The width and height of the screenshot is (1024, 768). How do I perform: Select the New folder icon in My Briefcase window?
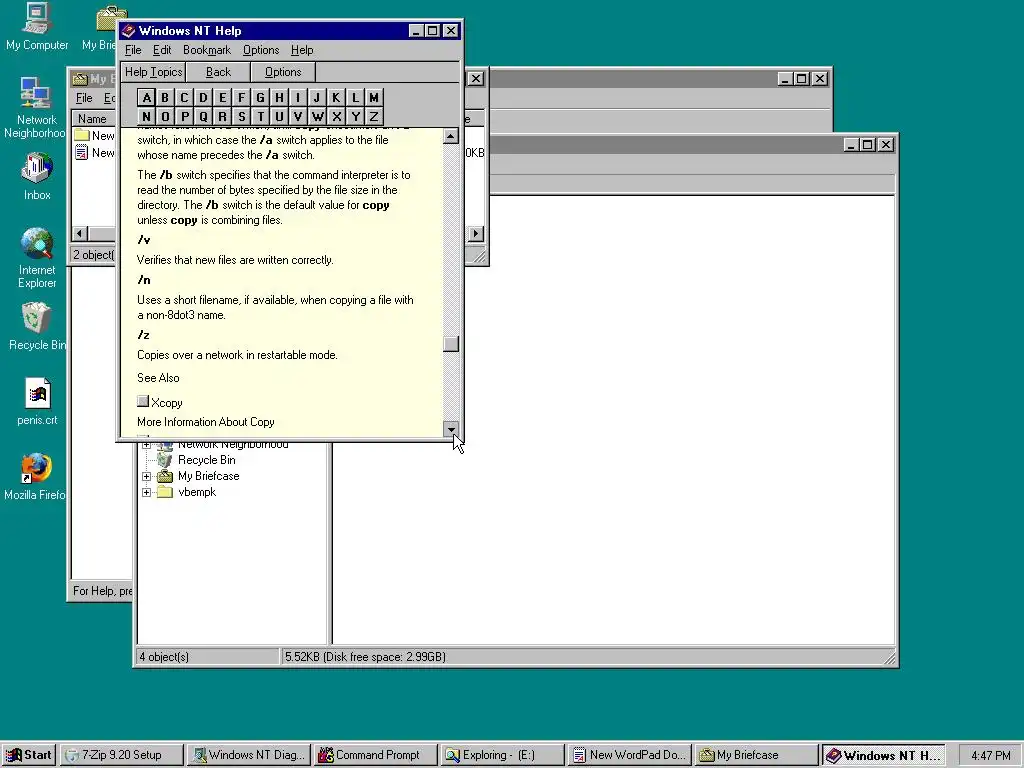coord(81,135)
